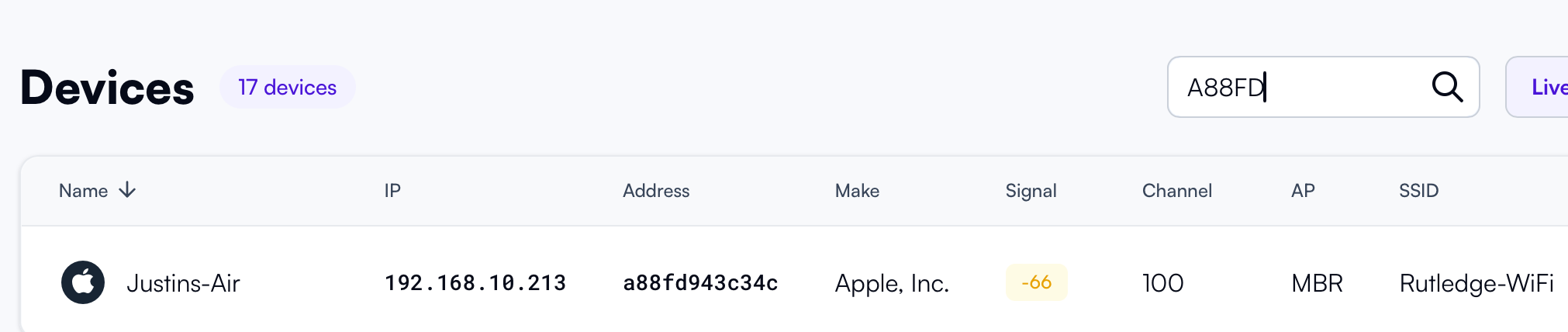This screenshot has width=1568, height=332.
Task: Click the 17 devices count badge
Action: click(x=287, y=87)
